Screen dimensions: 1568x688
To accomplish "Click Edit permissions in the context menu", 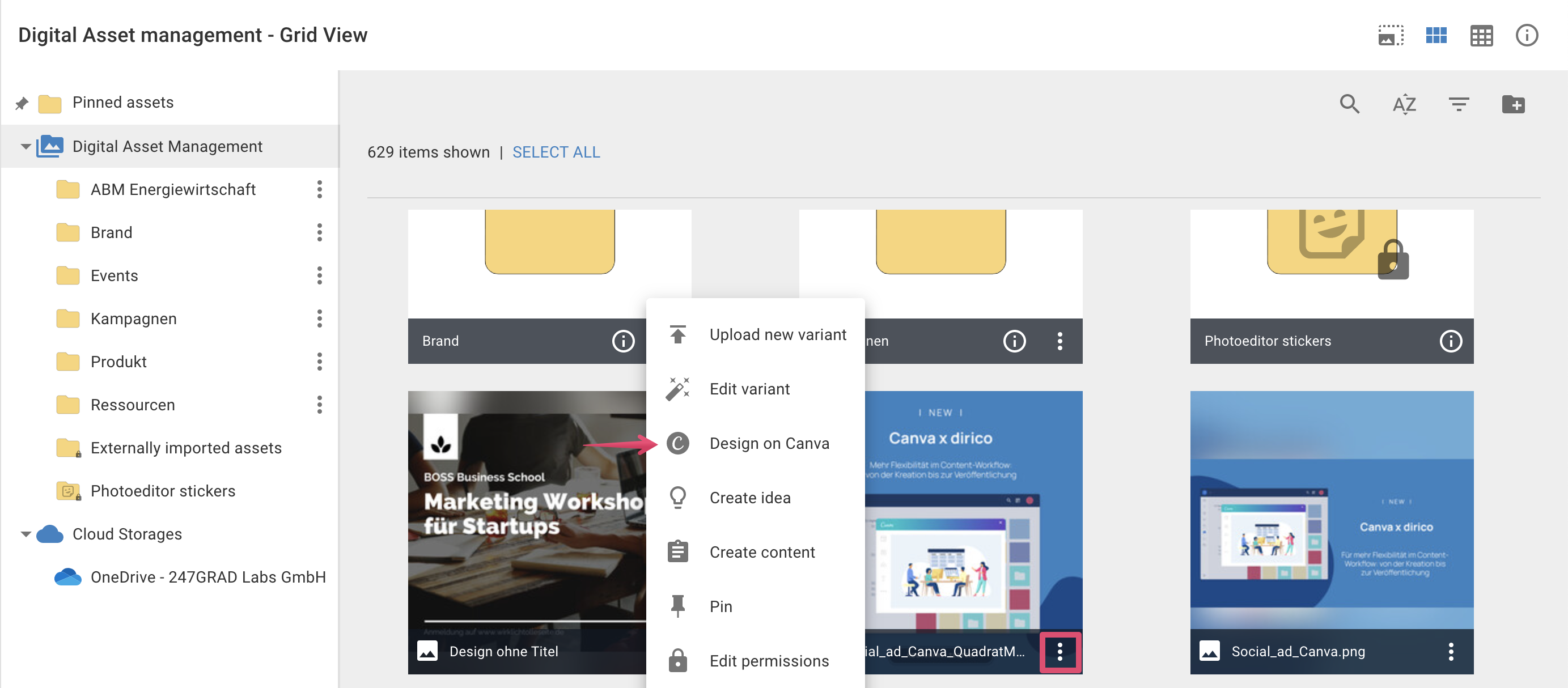I will click(768, 661).
